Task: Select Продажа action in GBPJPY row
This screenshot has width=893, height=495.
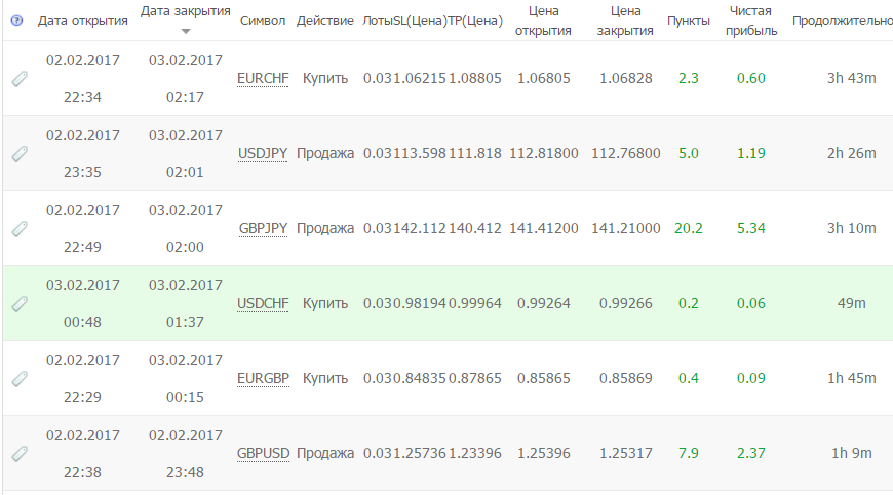Action: coord(325,228)
